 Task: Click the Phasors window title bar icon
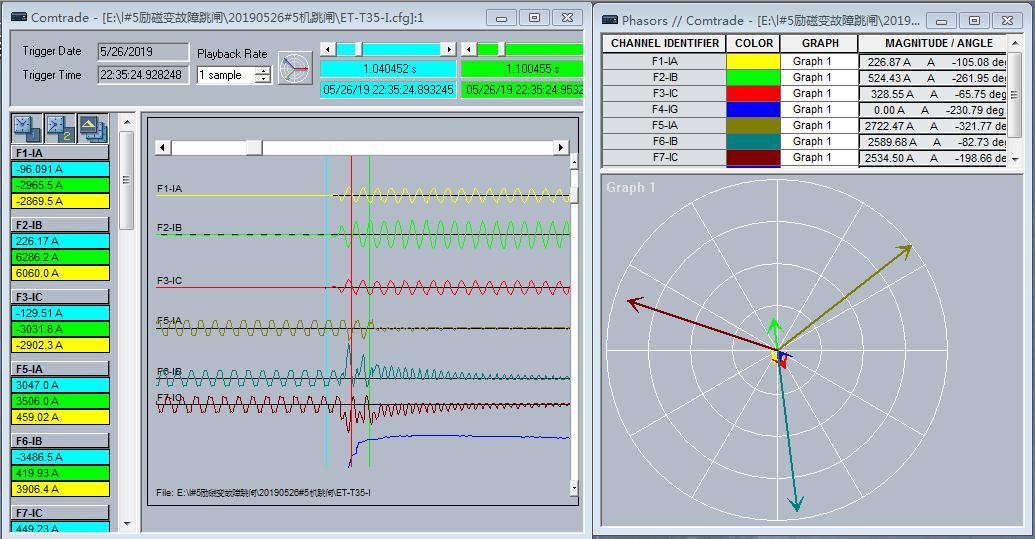610,20
